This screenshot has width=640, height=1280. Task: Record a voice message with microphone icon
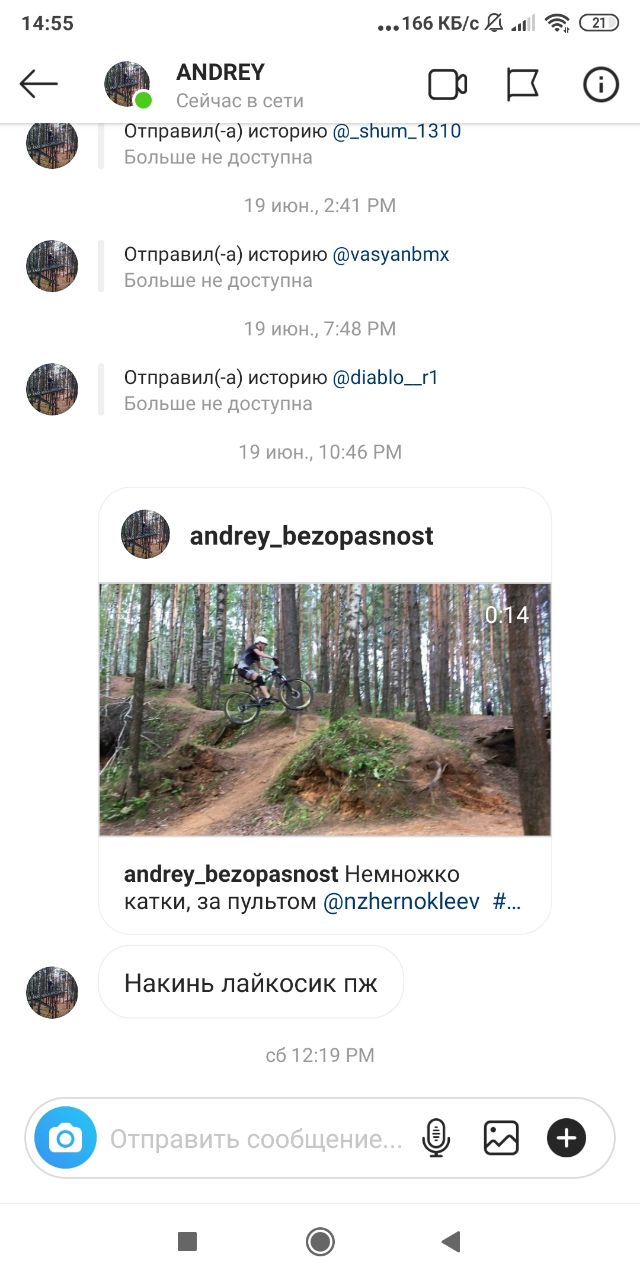436,1138
